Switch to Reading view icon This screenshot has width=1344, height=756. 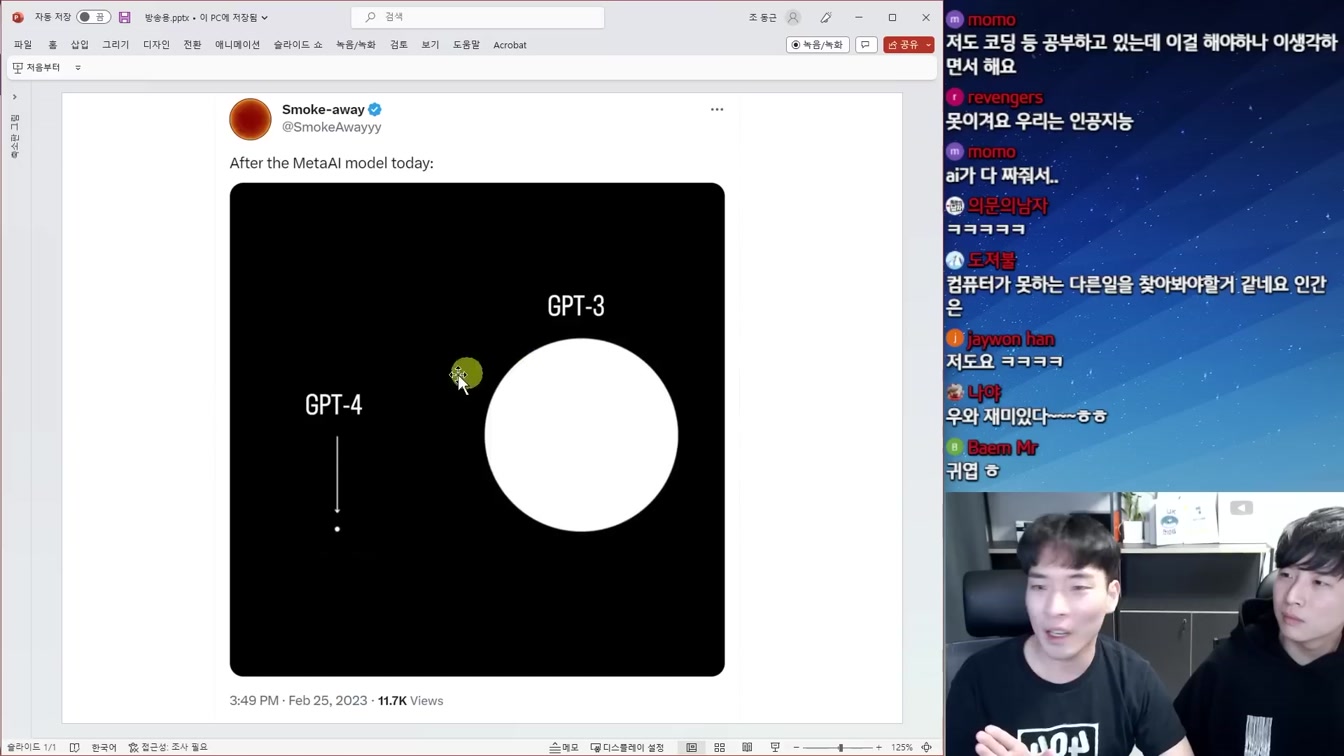[x=747, y=747]
